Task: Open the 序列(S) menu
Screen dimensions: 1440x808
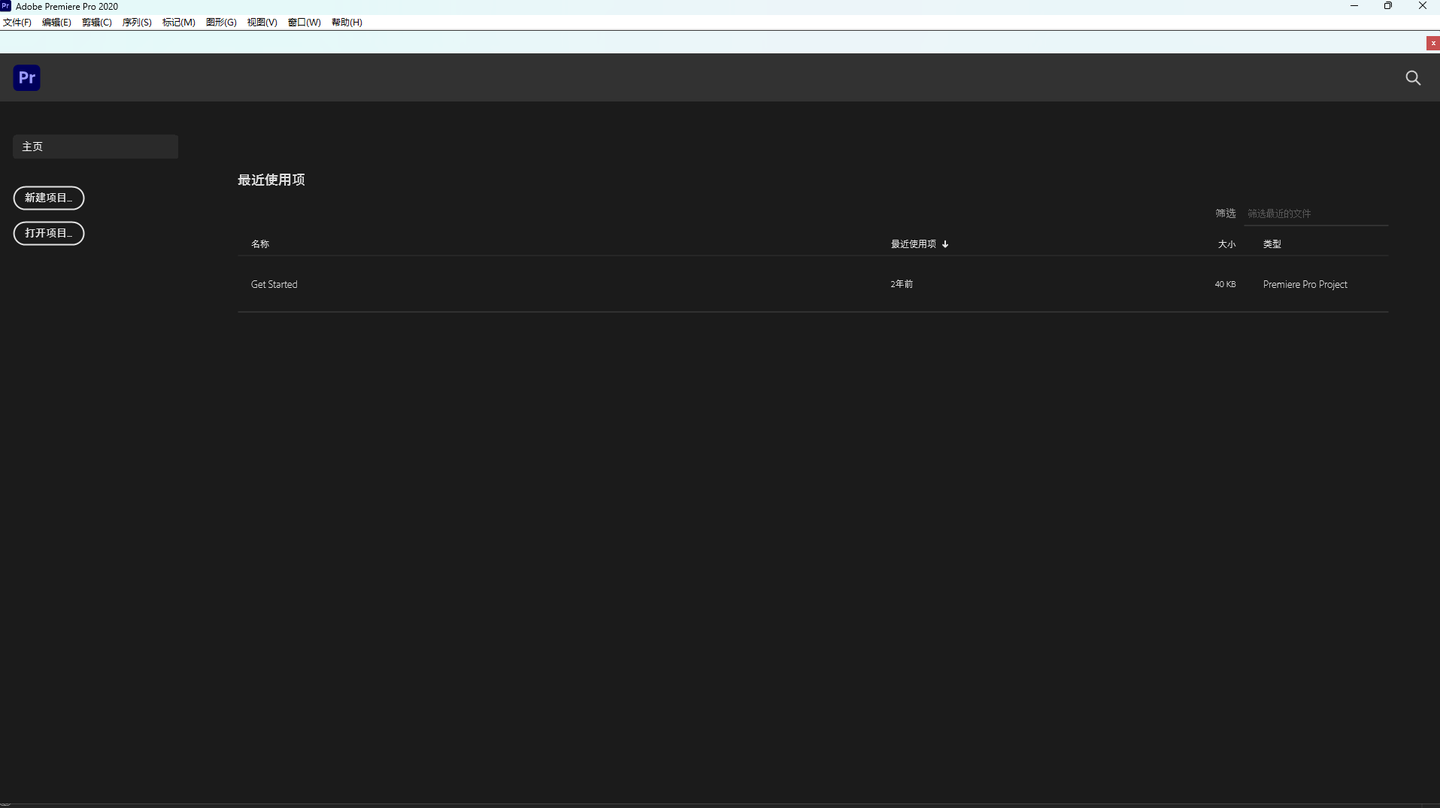Action: tap(137, 22)
